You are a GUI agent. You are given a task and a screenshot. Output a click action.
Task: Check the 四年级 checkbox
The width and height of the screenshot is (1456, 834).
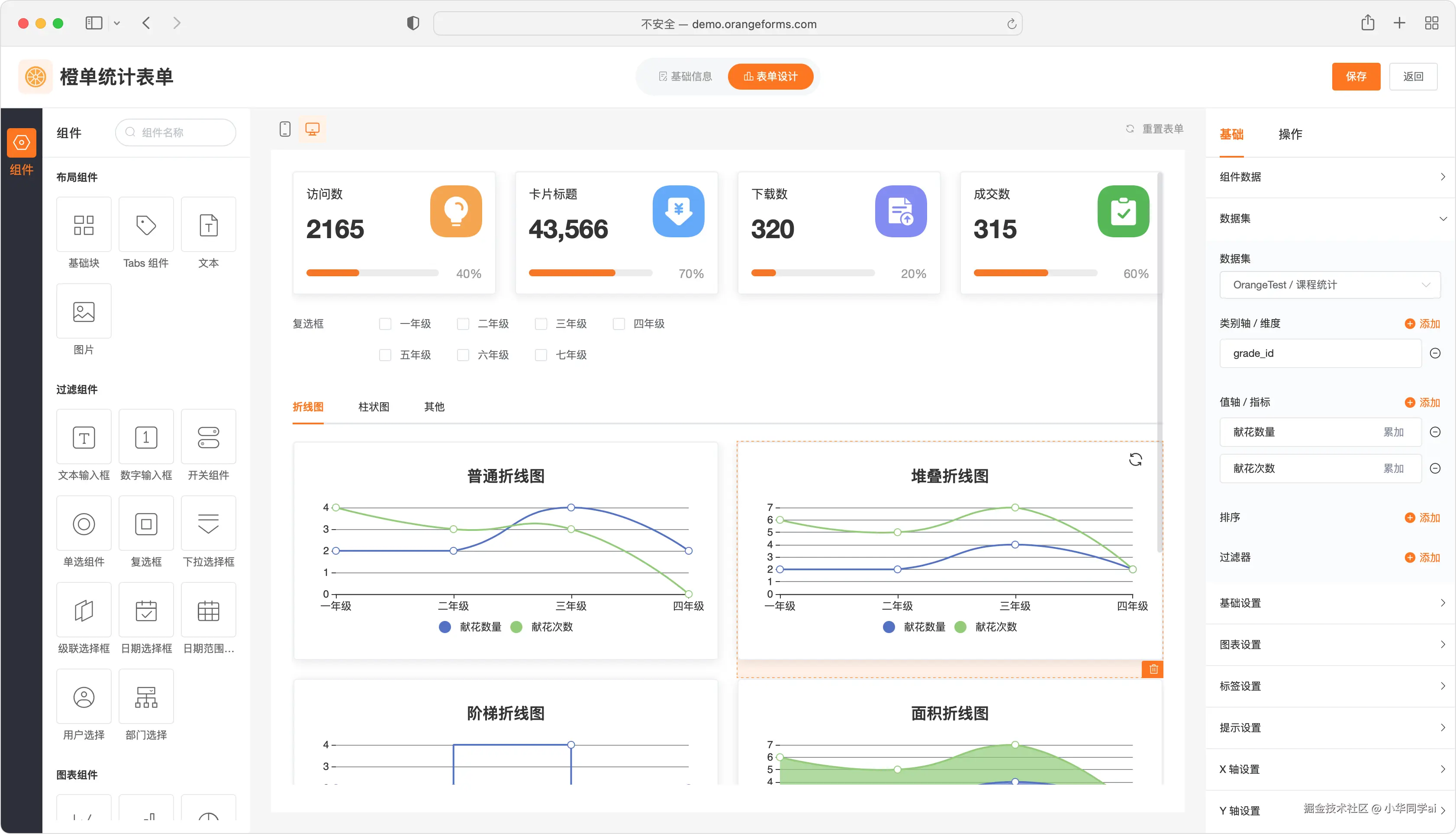tap(619, 324)
